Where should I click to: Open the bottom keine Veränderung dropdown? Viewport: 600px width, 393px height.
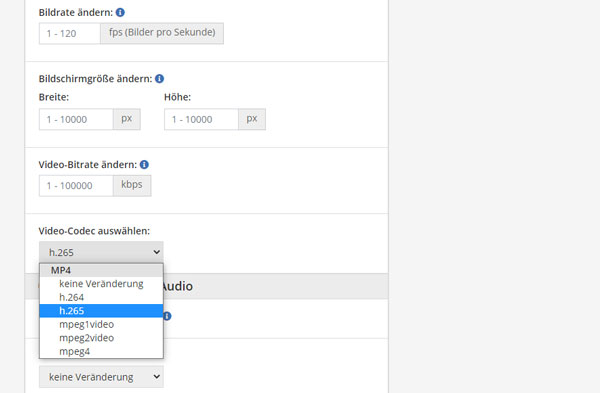point(101,377)
